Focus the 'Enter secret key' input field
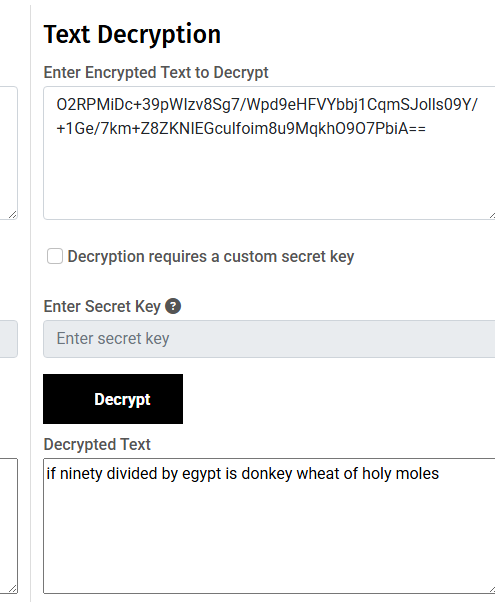 269,339
